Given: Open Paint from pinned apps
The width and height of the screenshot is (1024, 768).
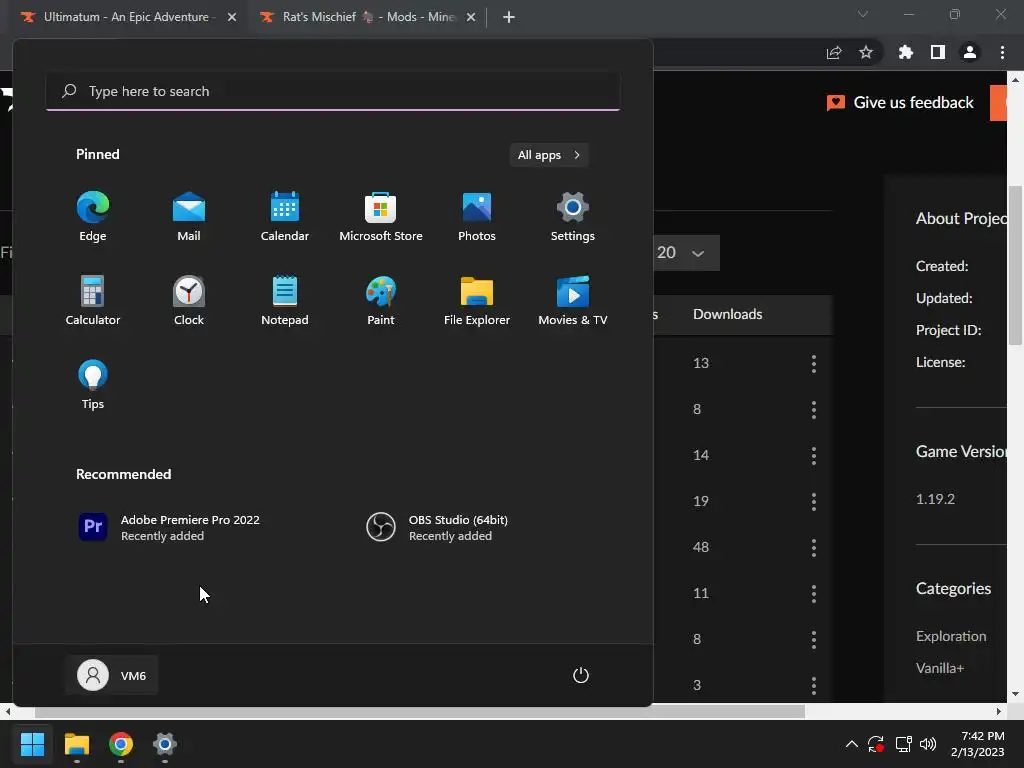Looking at the screenshot, I should point(381,301).
